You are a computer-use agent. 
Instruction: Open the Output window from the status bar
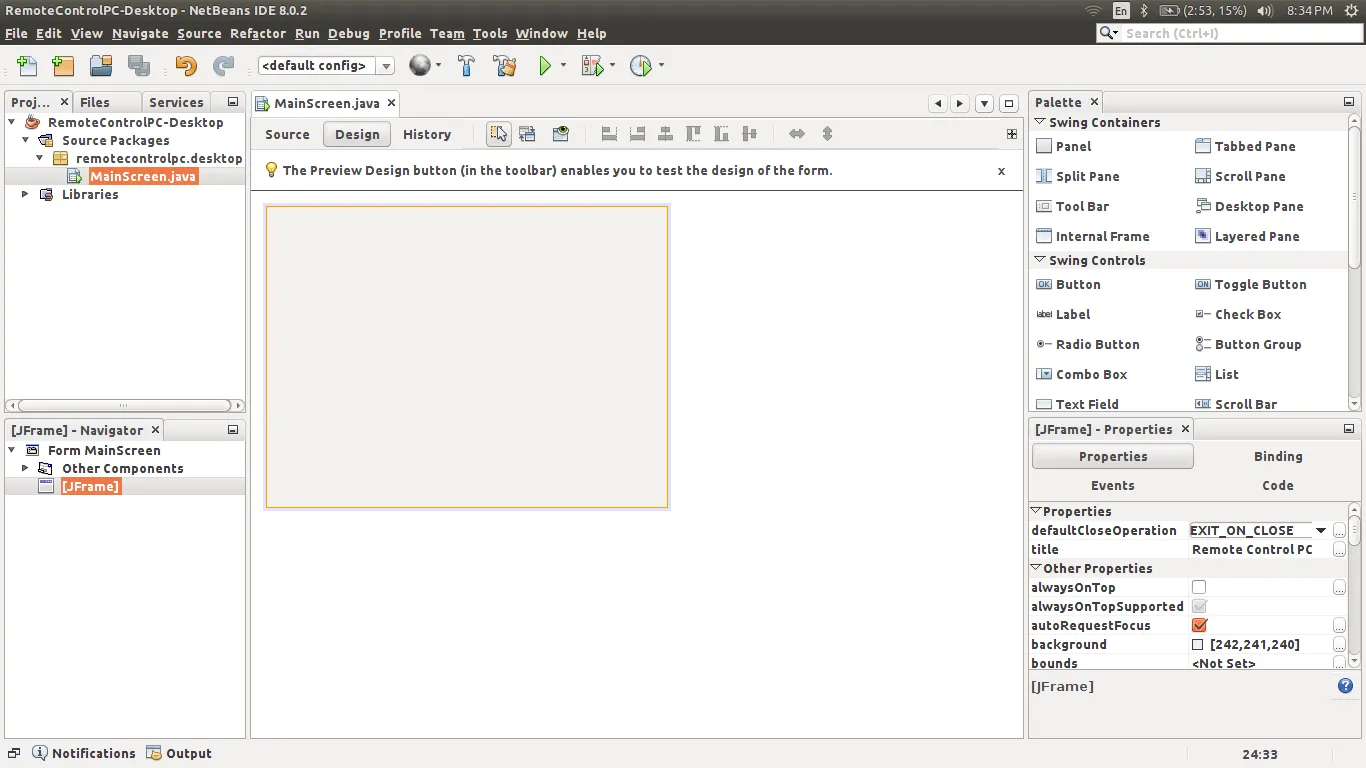(x=180, y=753)
